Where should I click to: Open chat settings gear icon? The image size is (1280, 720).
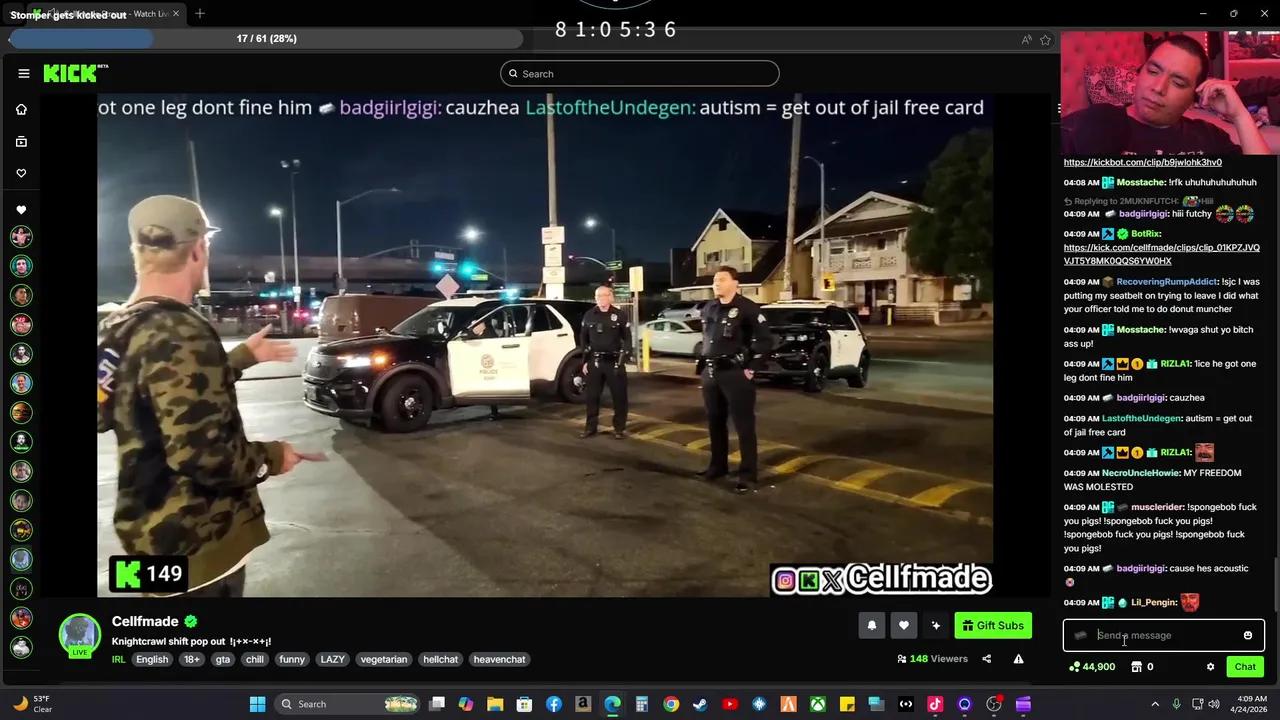point(1210,667)
